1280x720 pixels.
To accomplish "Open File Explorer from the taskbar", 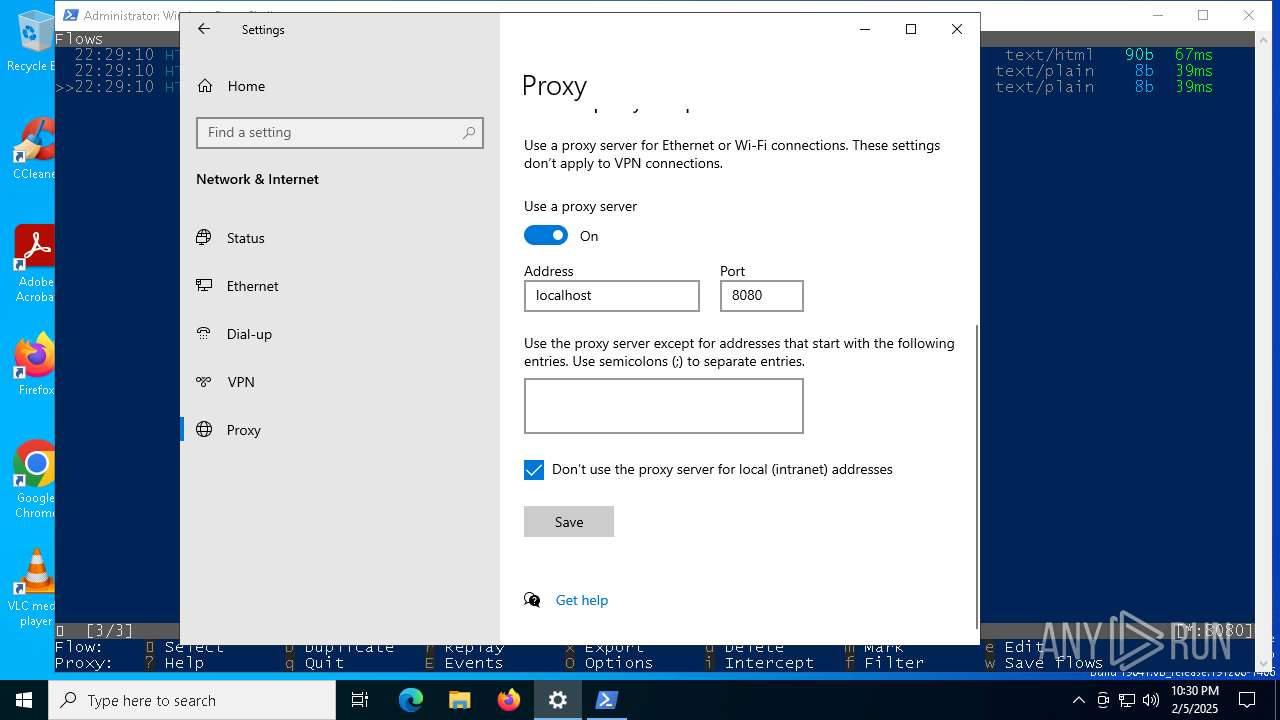I will tap(460, 700).
